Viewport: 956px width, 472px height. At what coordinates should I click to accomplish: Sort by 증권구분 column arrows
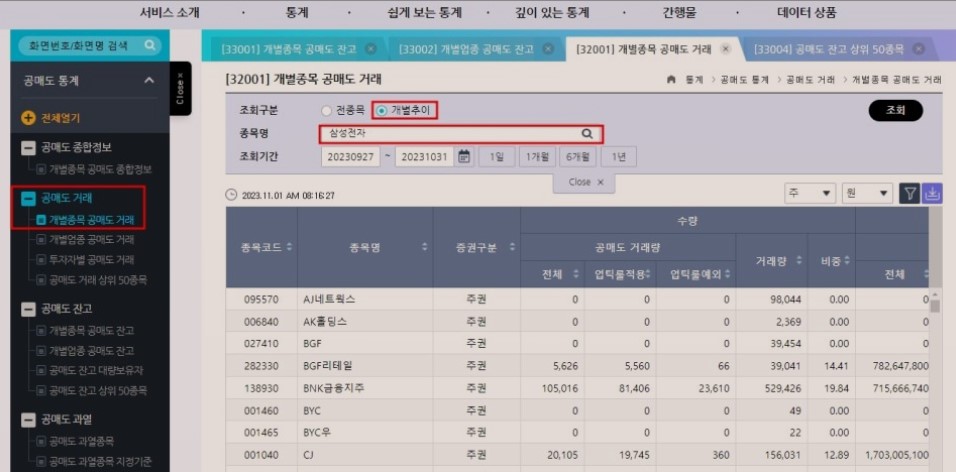coord(512,247)
